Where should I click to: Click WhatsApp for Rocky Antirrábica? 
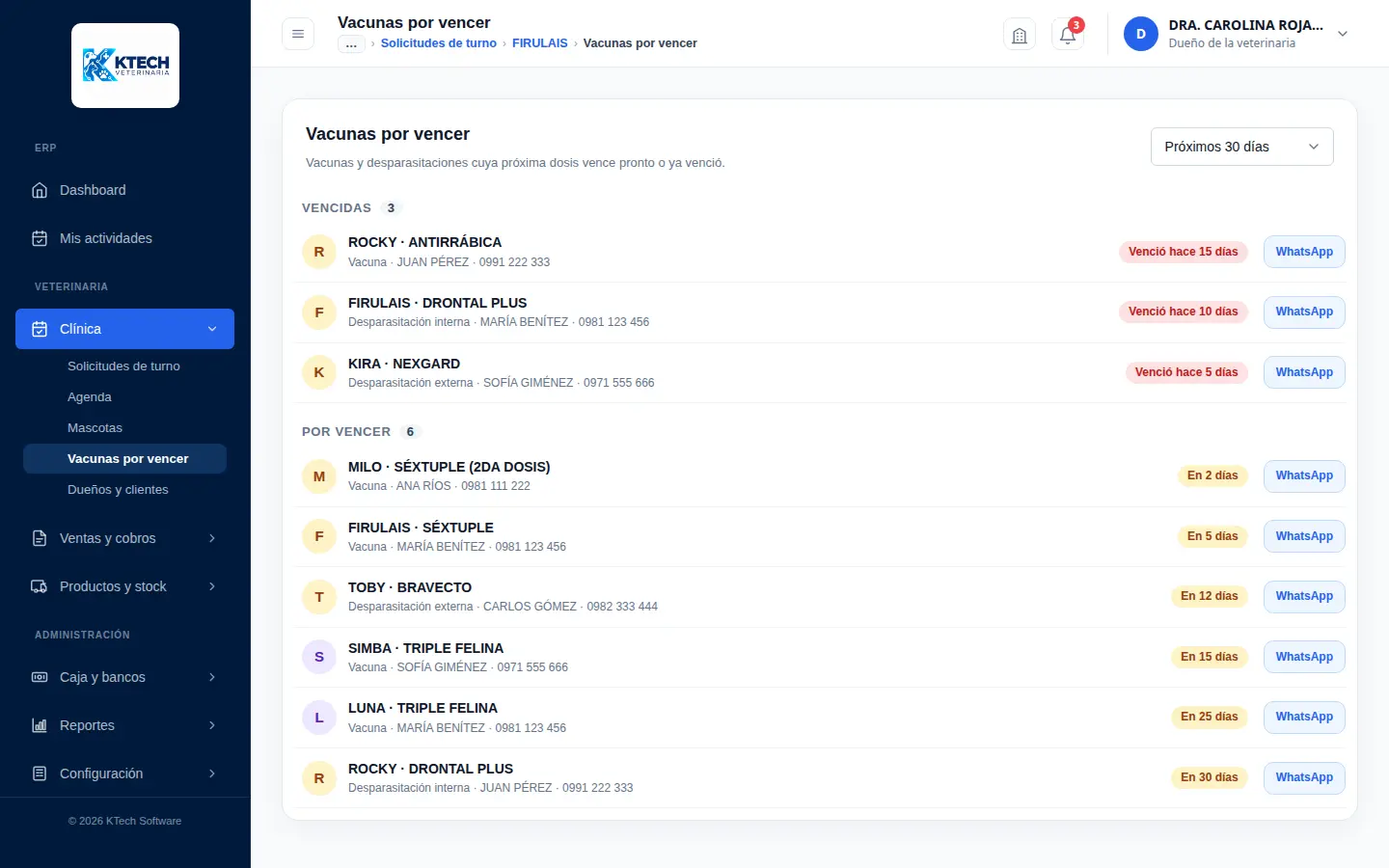pyautogui.click(x=1304, y=252)
